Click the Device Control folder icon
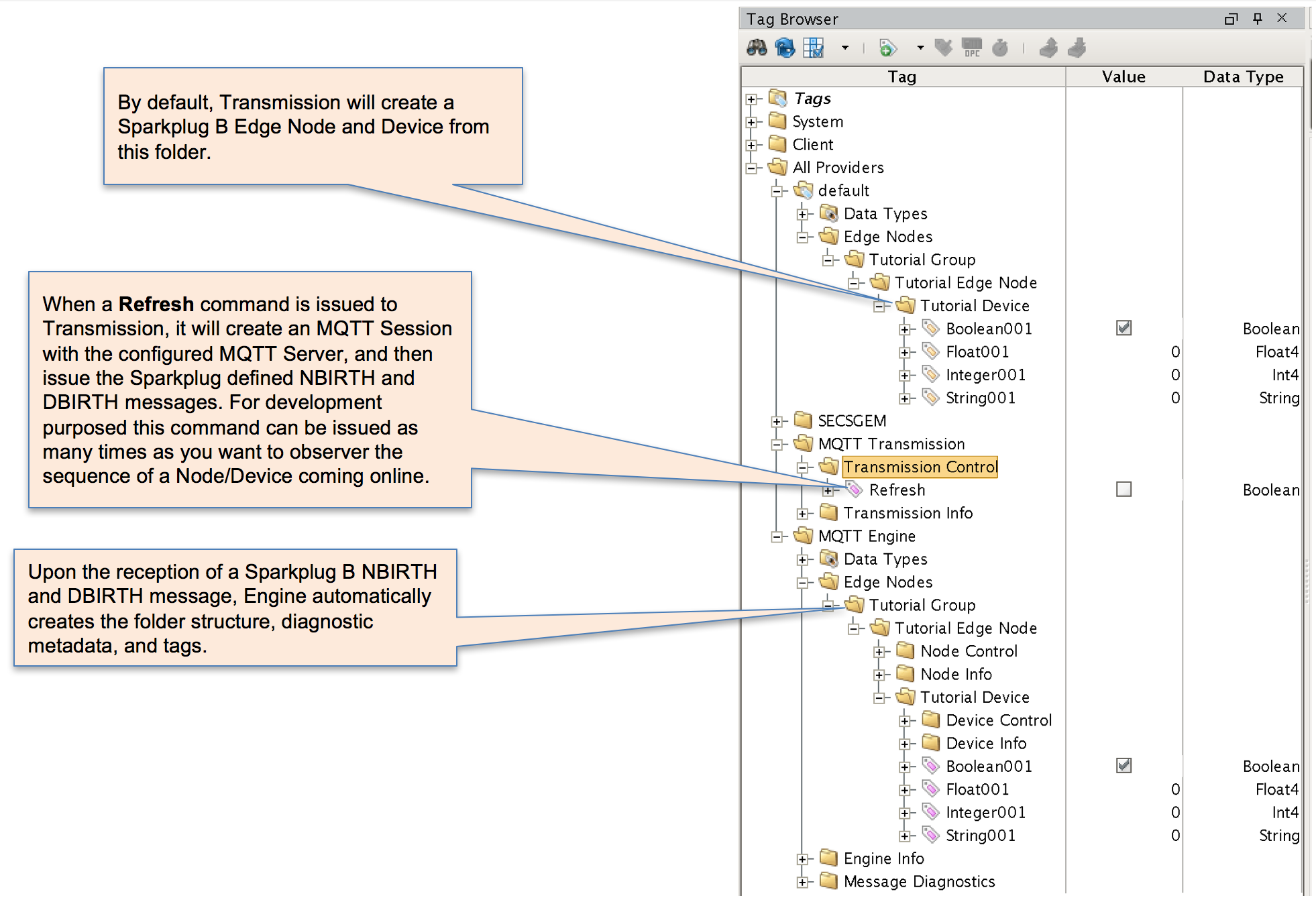Viewport: 1316px width, 904px height. (932, 720)
